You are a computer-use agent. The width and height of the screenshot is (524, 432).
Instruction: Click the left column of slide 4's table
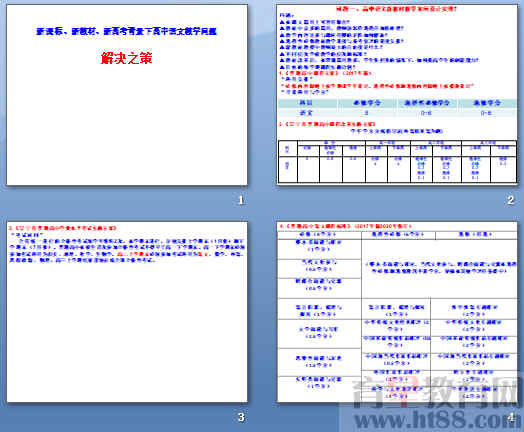319,316
